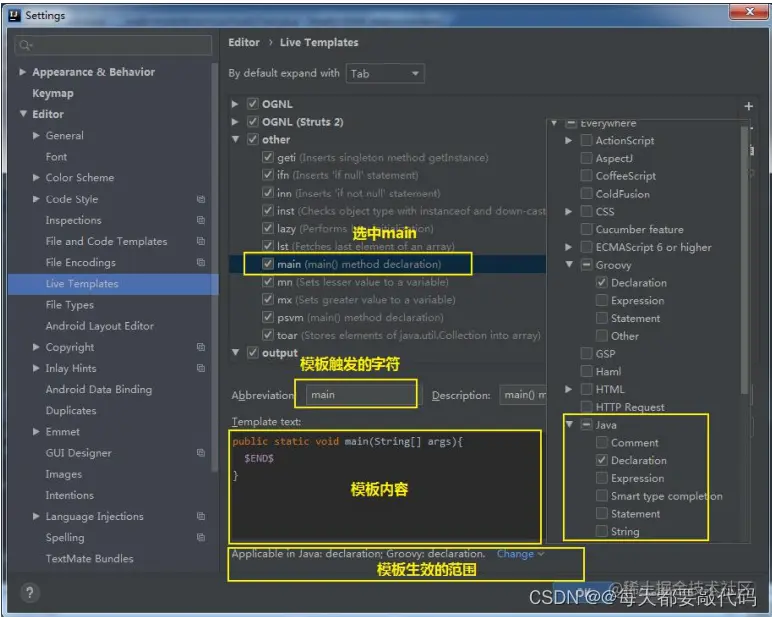Close the Settings window

tap(749, 11)
